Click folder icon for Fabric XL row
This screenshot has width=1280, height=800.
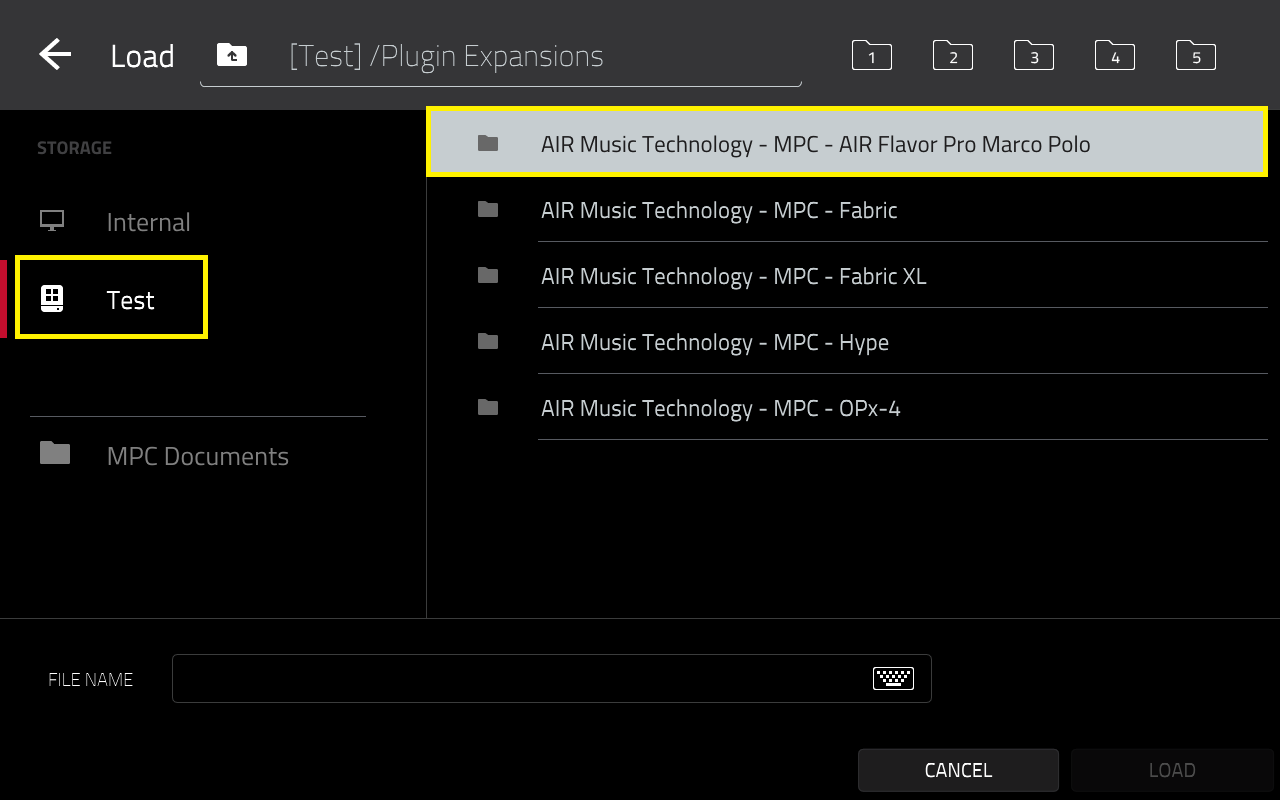tap(488, 275)
